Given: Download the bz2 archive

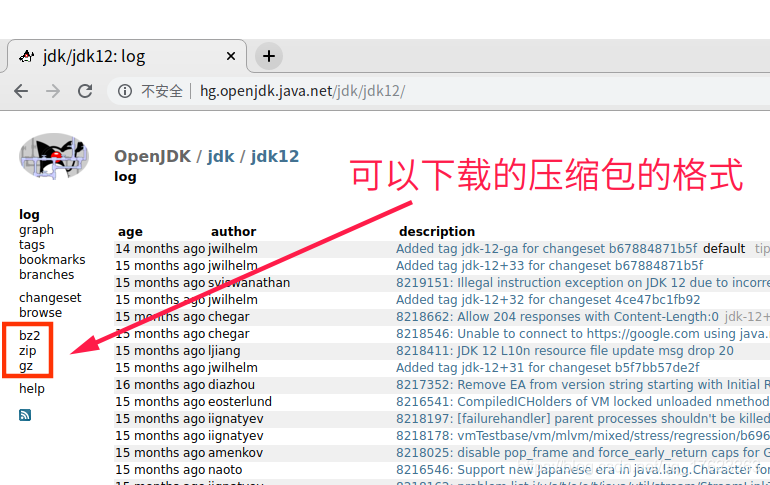Looking at the screenshot, I should pos(29,336).
